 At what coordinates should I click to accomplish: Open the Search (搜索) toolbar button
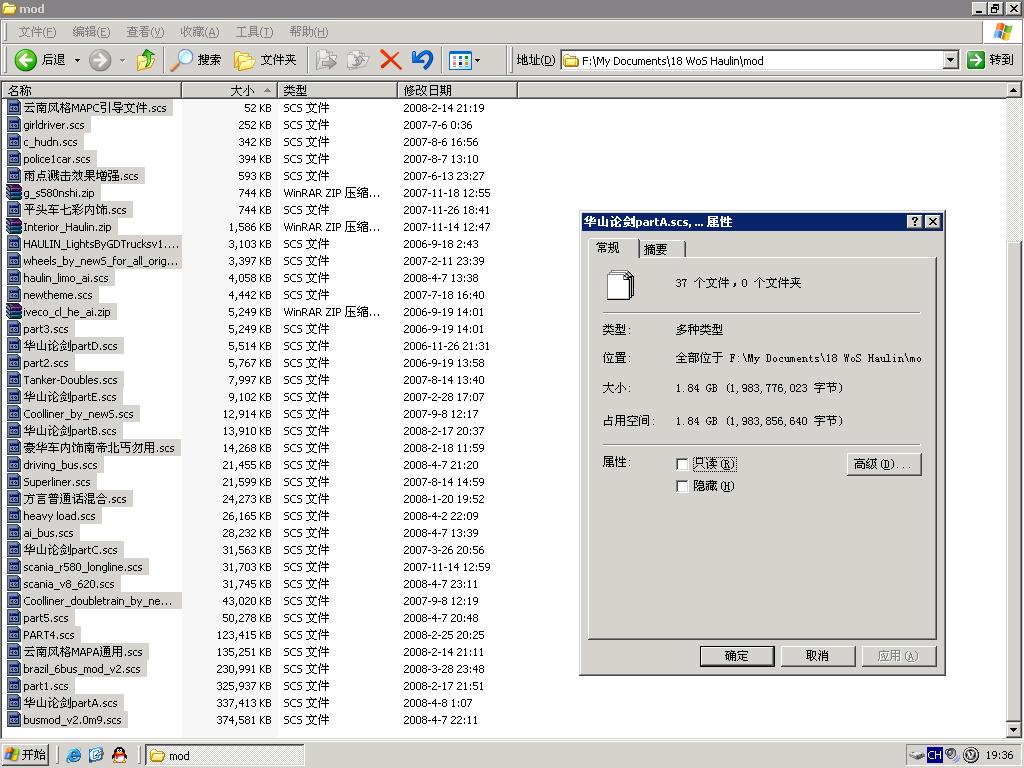[196, 60]
